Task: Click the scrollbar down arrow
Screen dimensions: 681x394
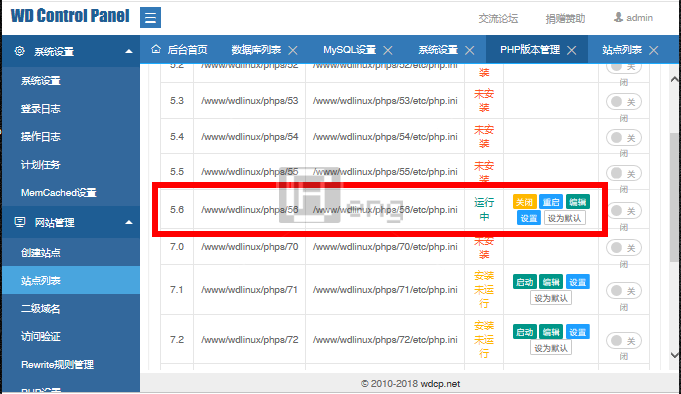Action: 674,355
